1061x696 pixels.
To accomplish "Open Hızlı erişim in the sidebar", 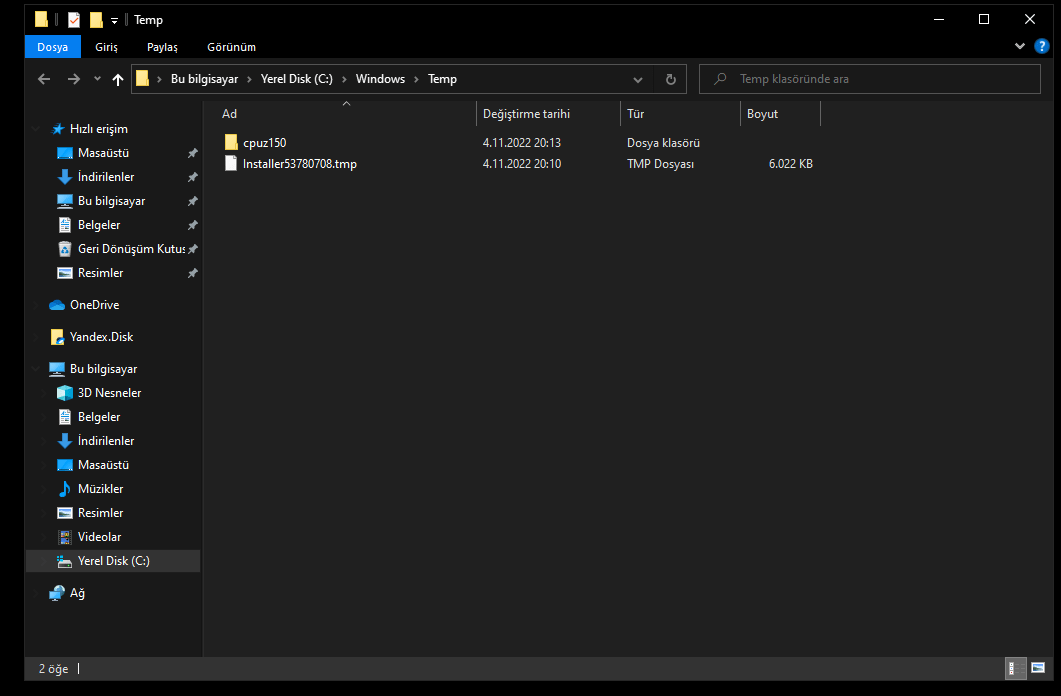I will [x=98, y=129].
